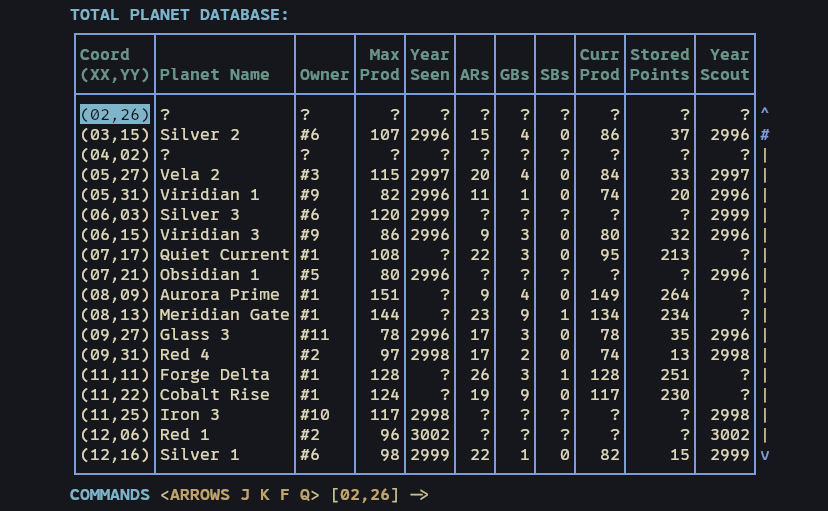Click the Vela 2 planet name
The width and height of the screenshot is (828, 511).
[x=189, y=175]
